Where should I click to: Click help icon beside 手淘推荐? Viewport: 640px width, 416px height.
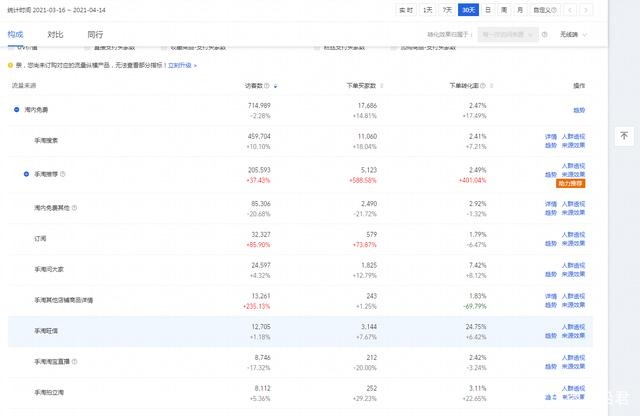point(63,174)
